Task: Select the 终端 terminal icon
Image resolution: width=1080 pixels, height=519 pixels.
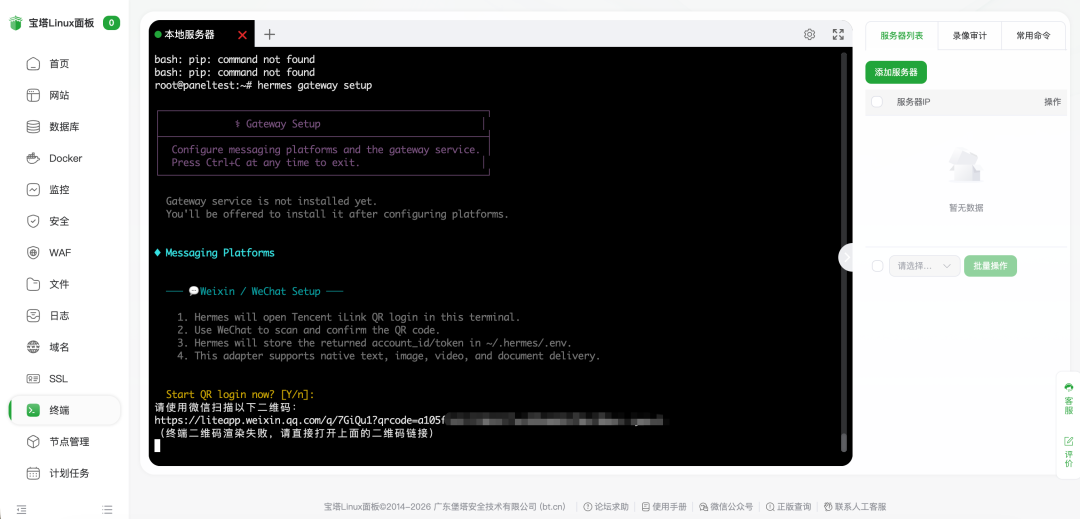Action: 33,410
